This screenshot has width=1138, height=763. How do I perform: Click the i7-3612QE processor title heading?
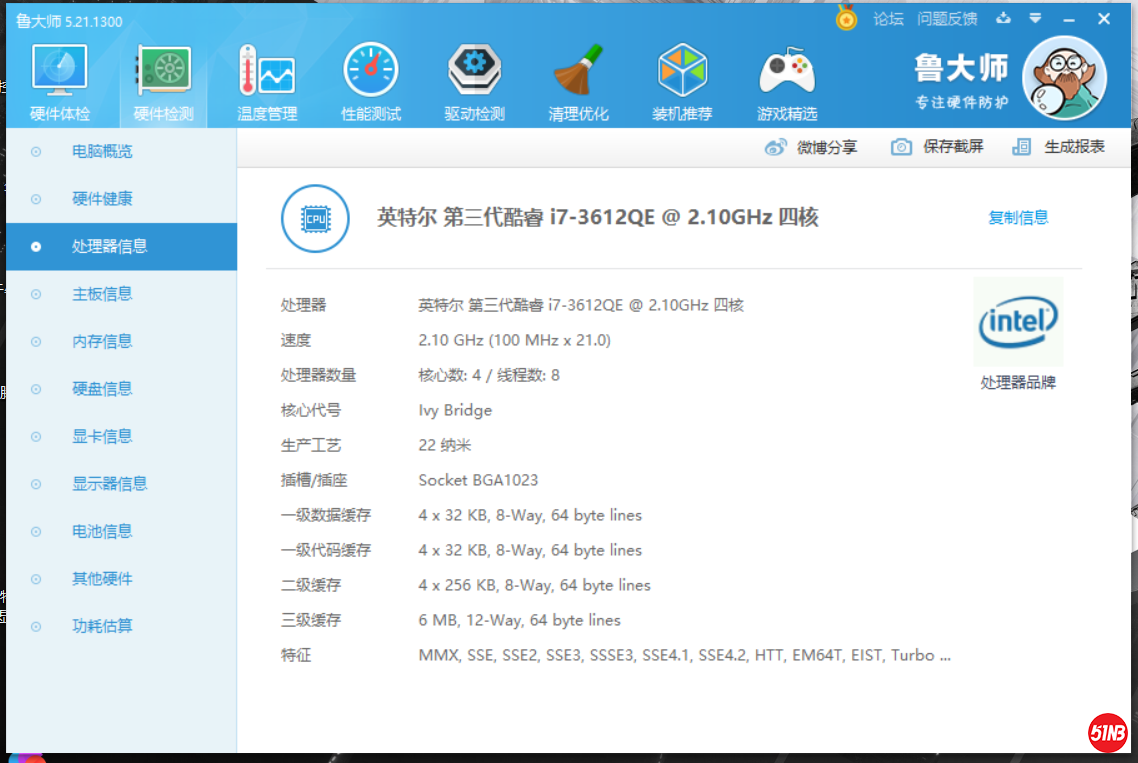coord(597,217)
